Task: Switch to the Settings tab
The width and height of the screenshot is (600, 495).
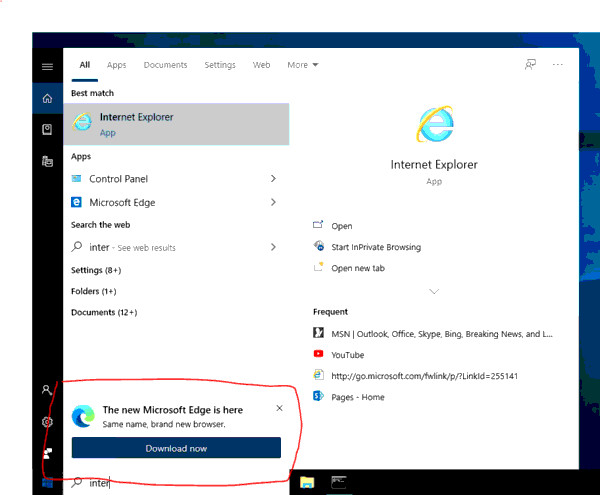Action: pyautogui.click(x=220, y=65)
